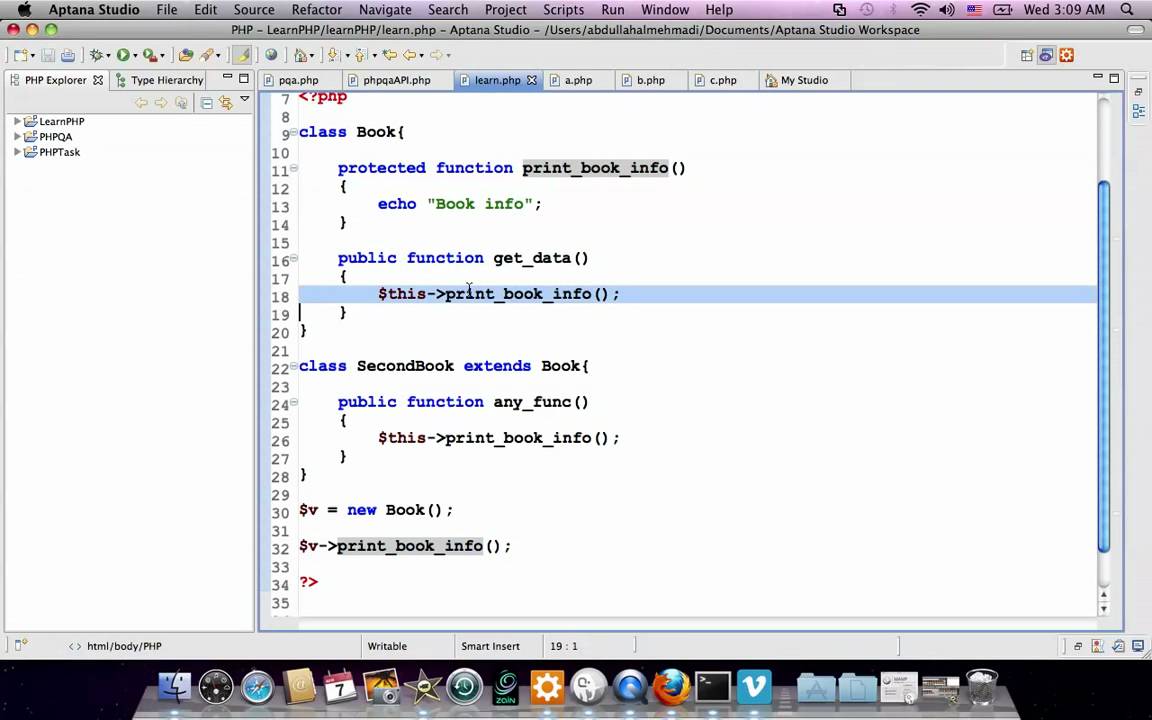Expand the PHPQA project
The height and width of the screenshot is (720, 1152).
point(18,137)
